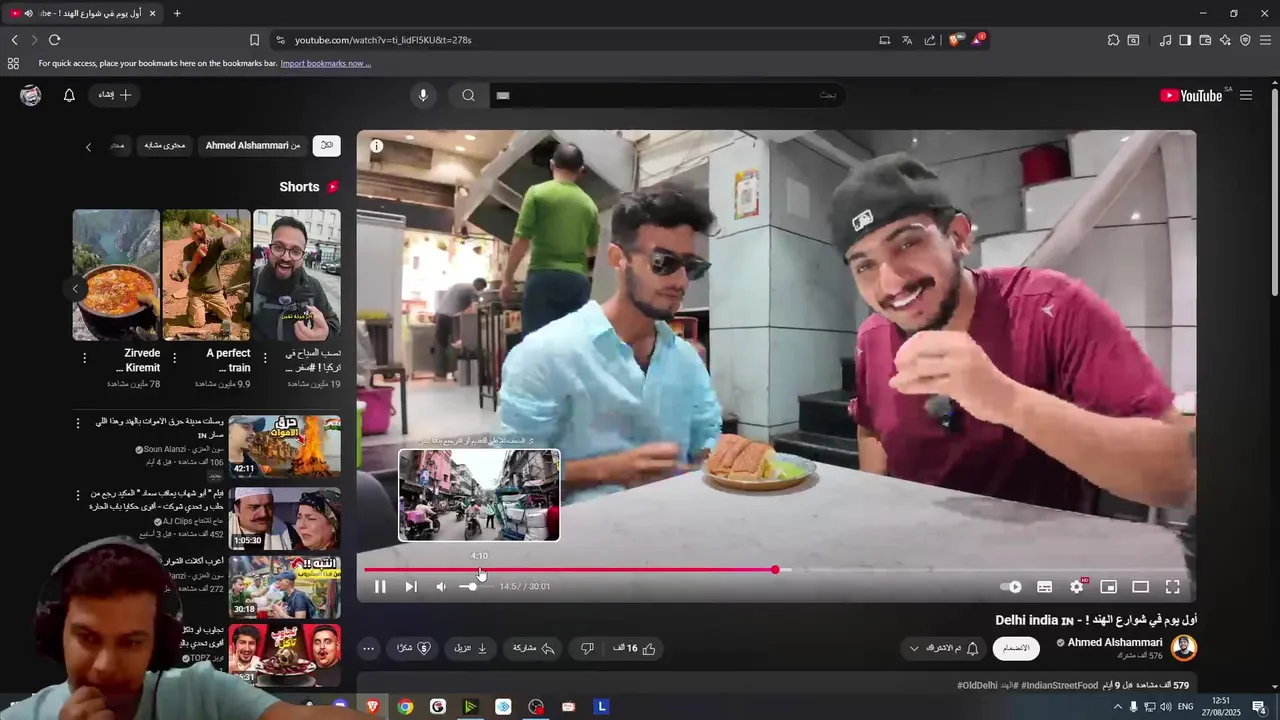Bookmark this page with the bookmark icon
Image resolution: width=1280 pixels, height=720 pixels.
254,40
